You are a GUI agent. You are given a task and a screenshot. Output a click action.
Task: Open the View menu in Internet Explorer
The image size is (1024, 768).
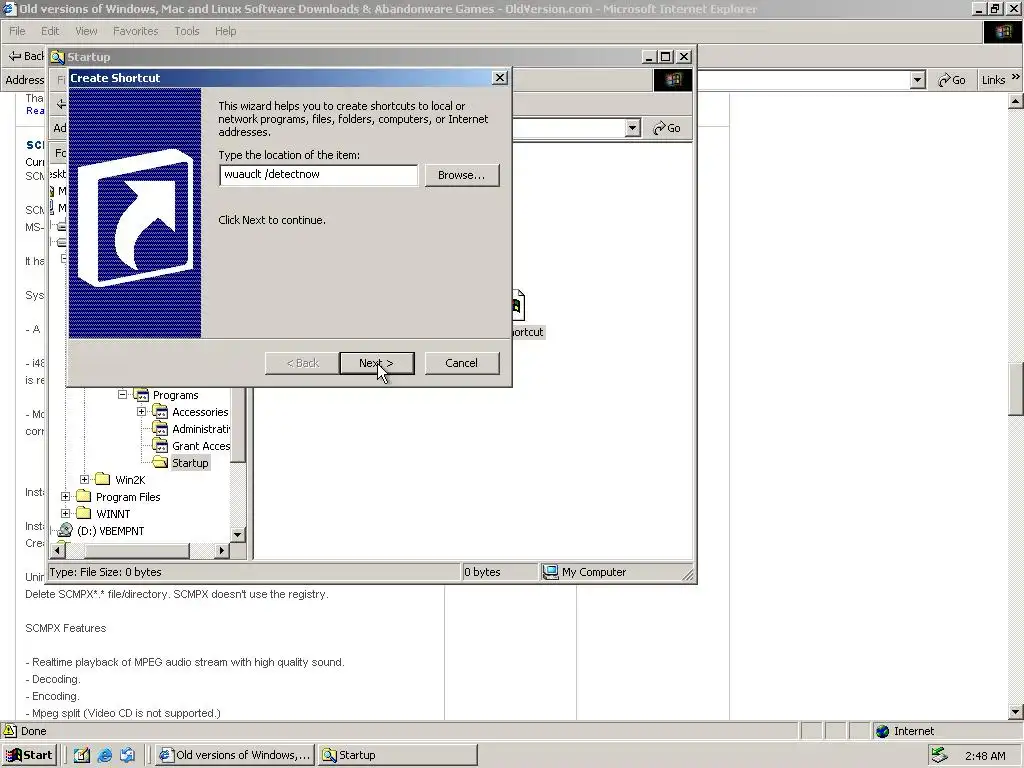point(86,31)
